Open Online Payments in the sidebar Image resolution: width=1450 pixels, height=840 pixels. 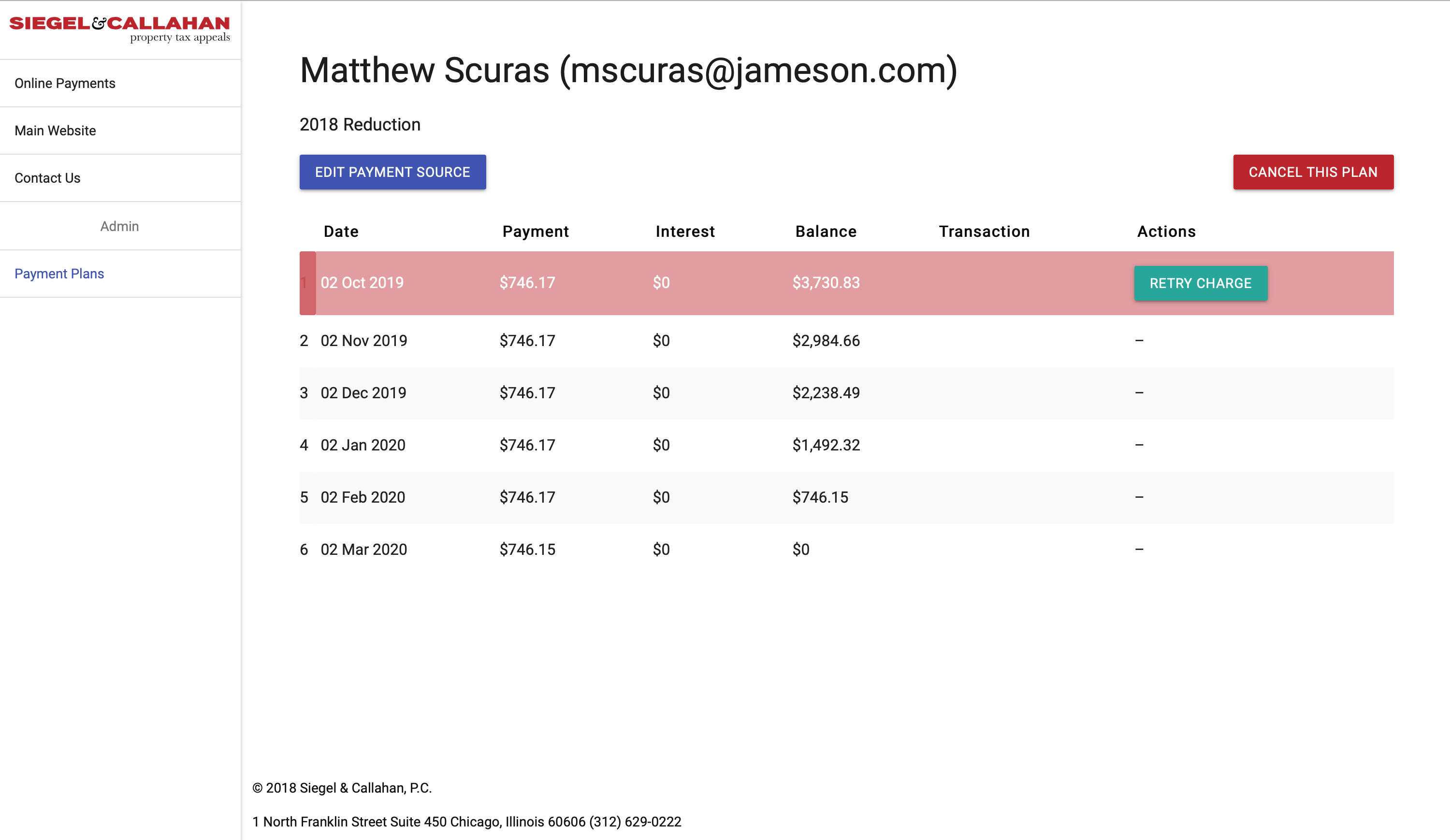[65, 84]
